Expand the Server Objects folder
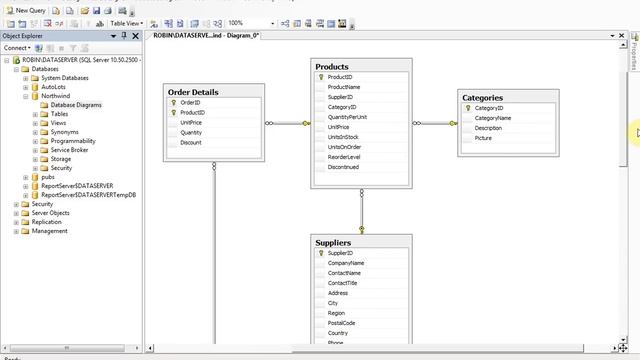The width and height of the screenshot is (640, 360). pos(16,213)
